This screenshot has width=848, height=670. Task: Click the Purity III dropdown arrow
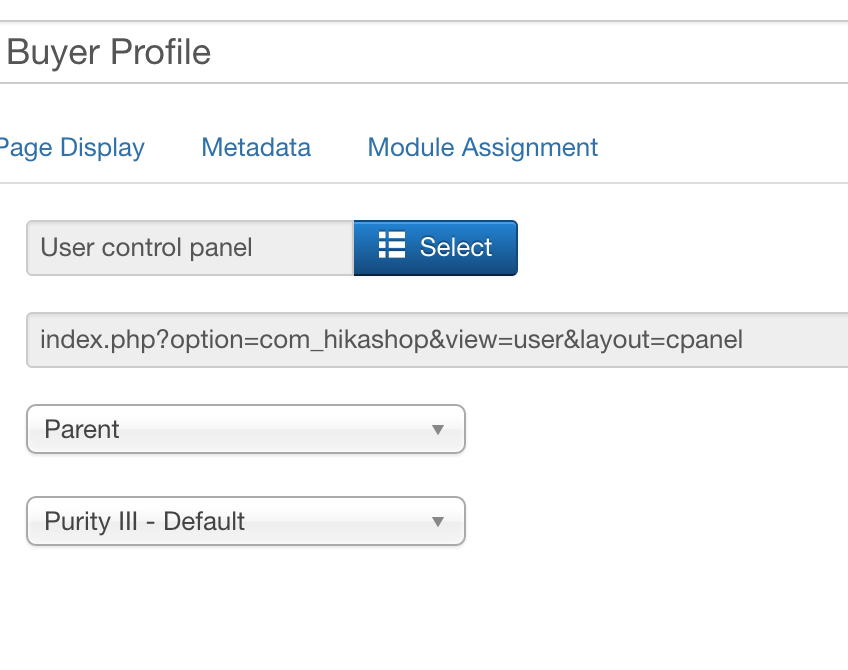437,522
